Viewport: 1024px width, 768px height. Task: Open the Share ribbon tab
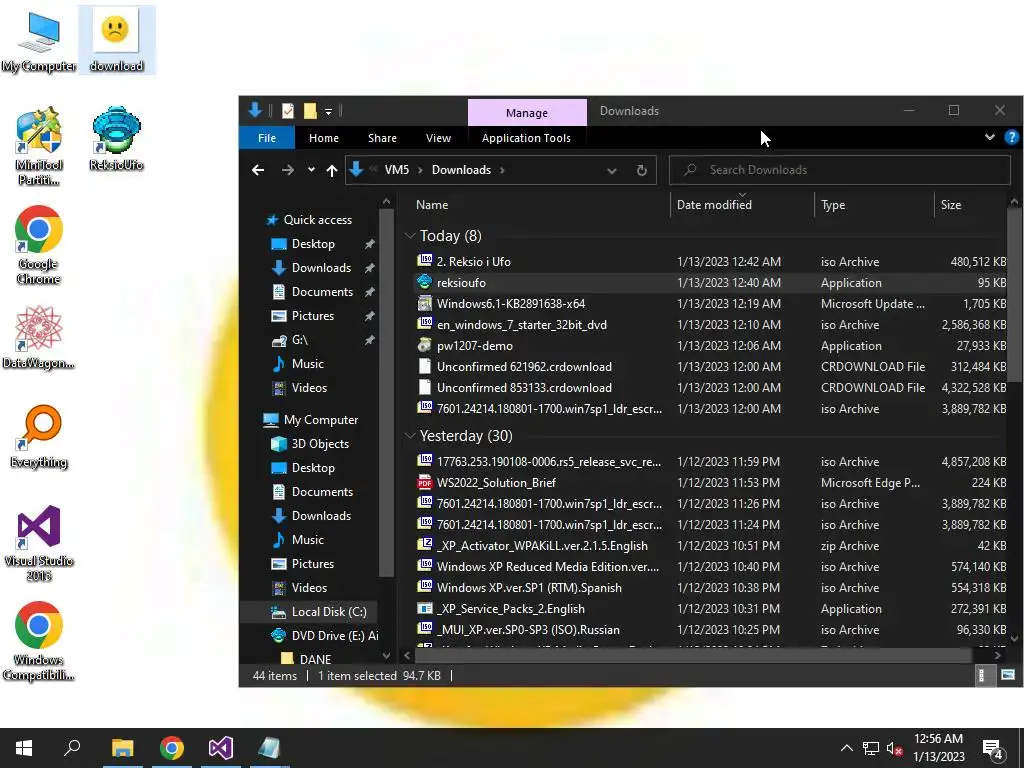click(382, 138)
